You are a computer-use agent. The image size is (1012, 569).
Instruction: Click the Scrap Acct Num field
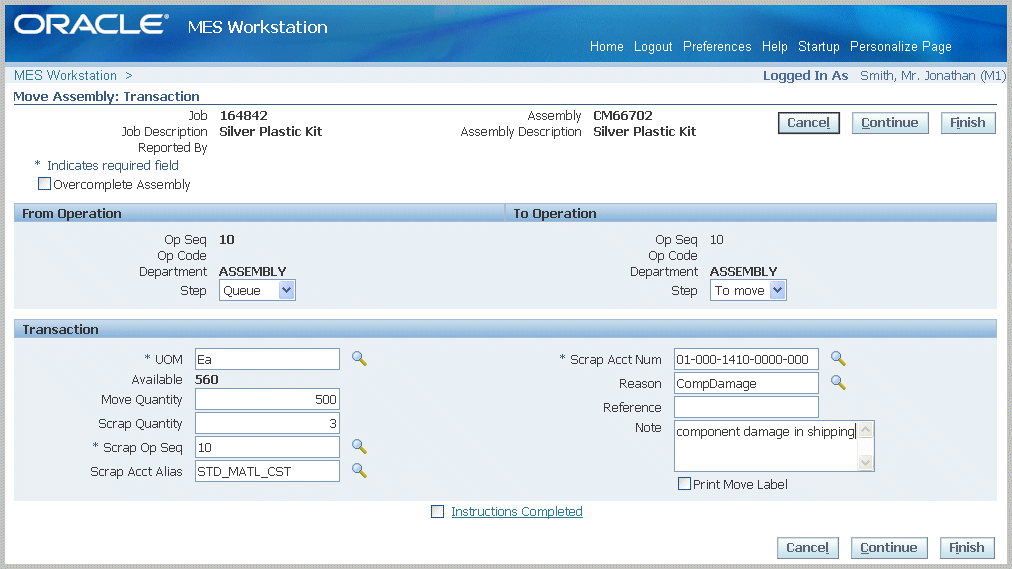(x=746, y=359)
